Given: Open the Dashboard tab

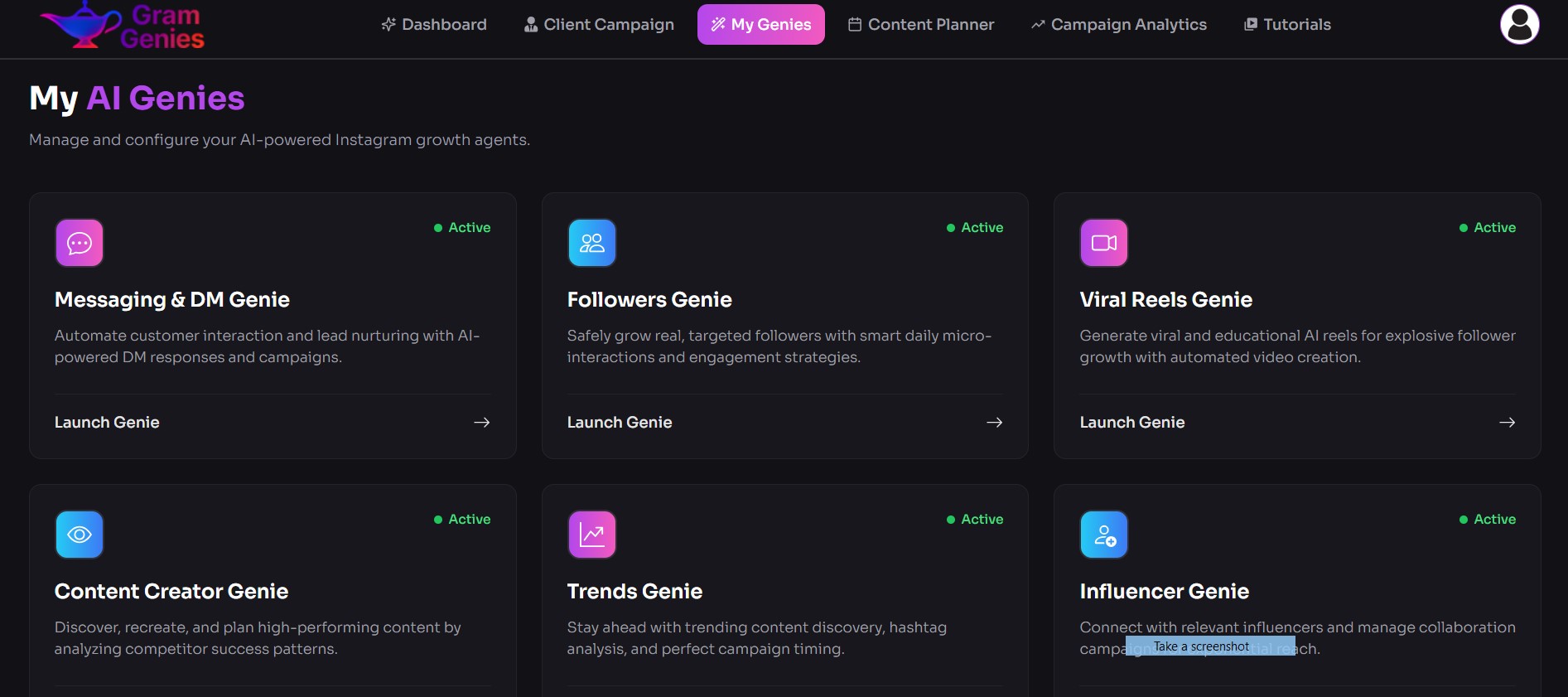Looking at the screenshot, I should [434, 25].
